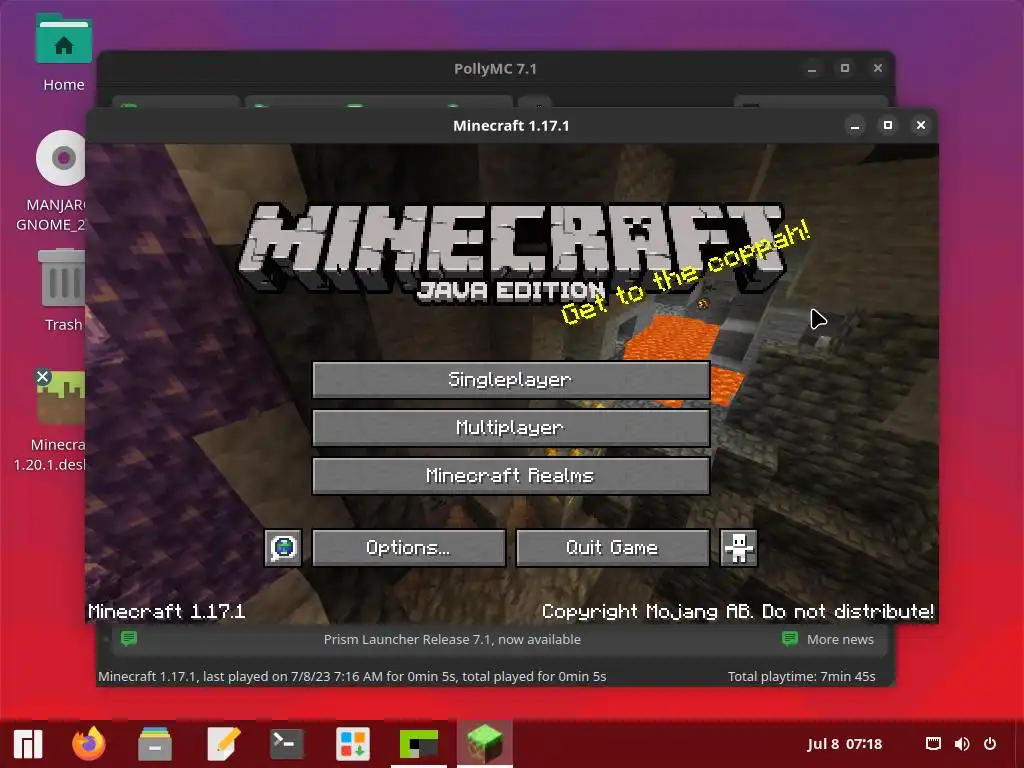The width and height of the screenshot is (1024, 768).
Task: Click the Minecraft 1.17.1 version text in game
Action: (167, 612)
